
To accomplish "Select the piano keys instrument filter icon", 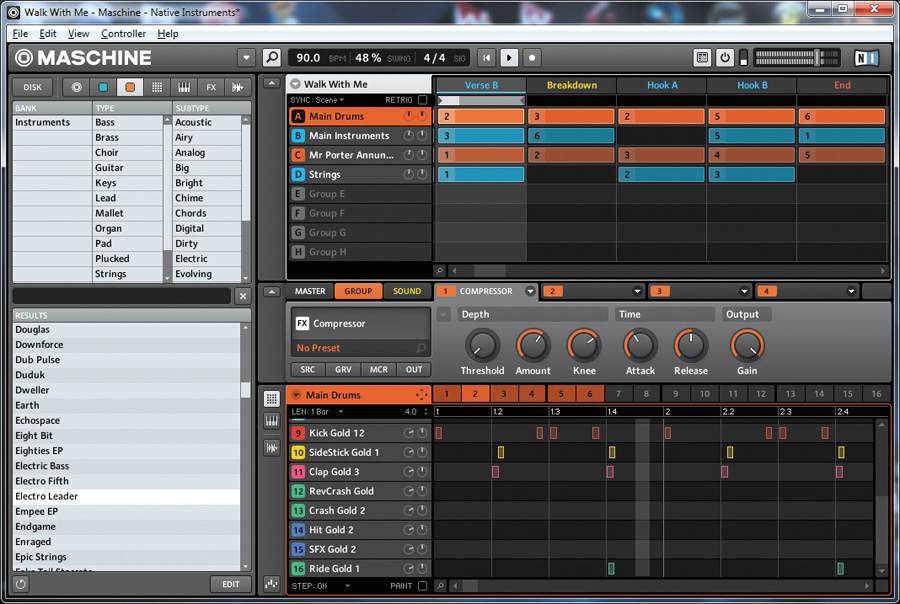I will [184, 87].
